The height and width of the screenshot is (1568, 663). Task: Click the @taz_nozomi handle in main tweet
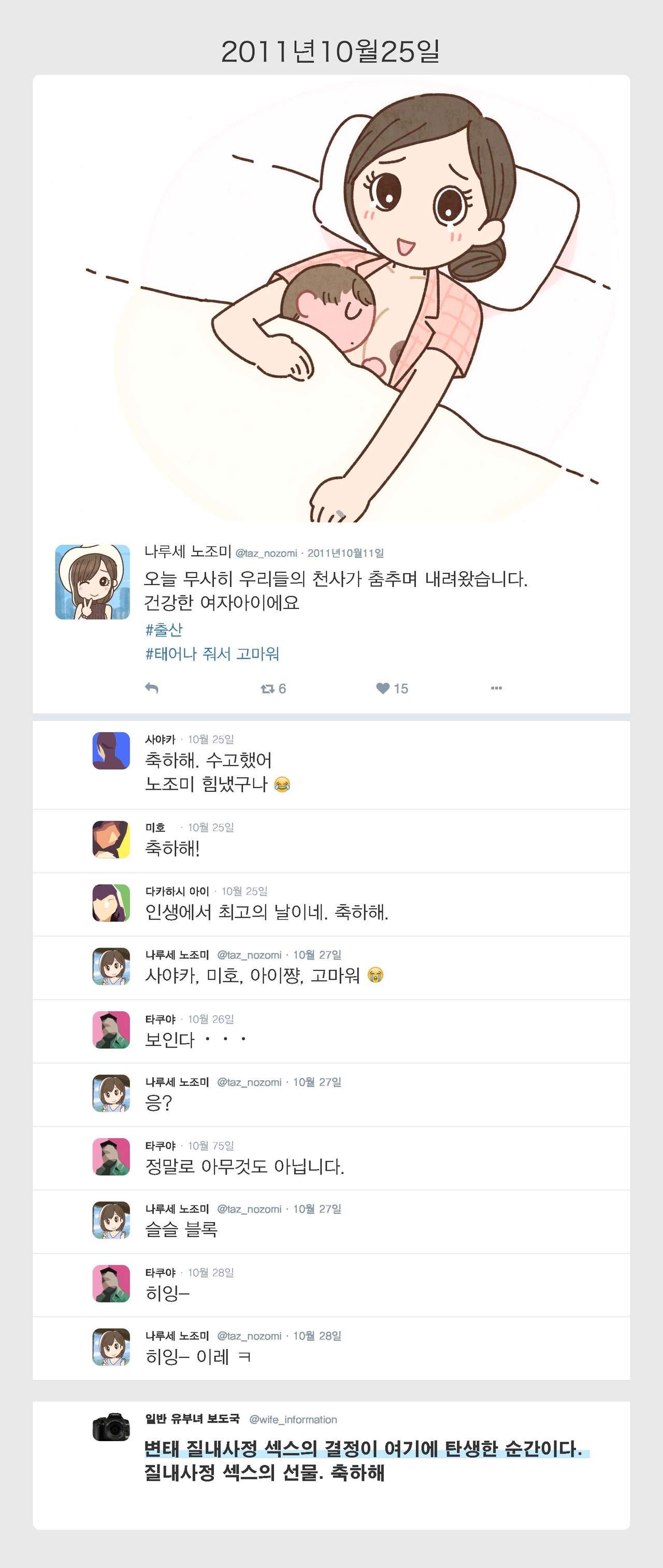[266, 553]
